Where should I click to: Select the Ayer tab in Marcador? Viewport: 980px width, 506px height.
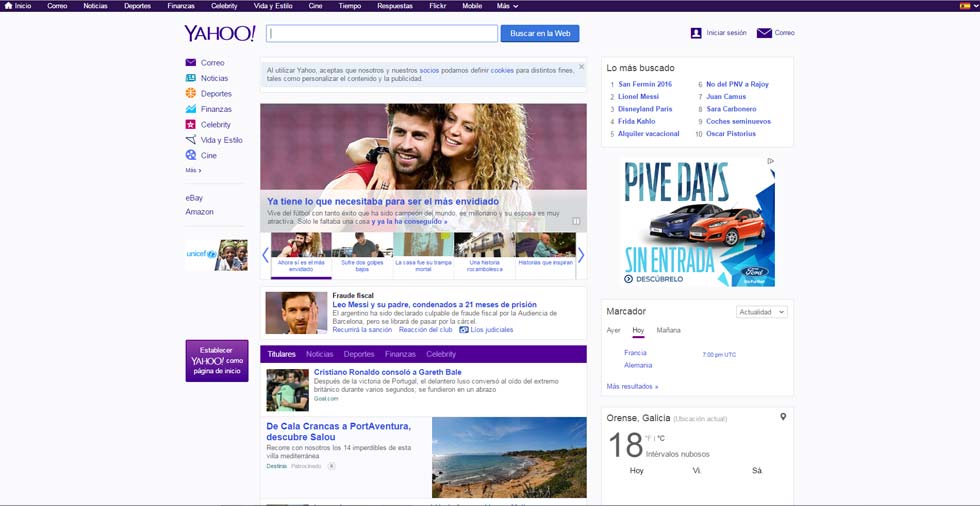[613, 330]
